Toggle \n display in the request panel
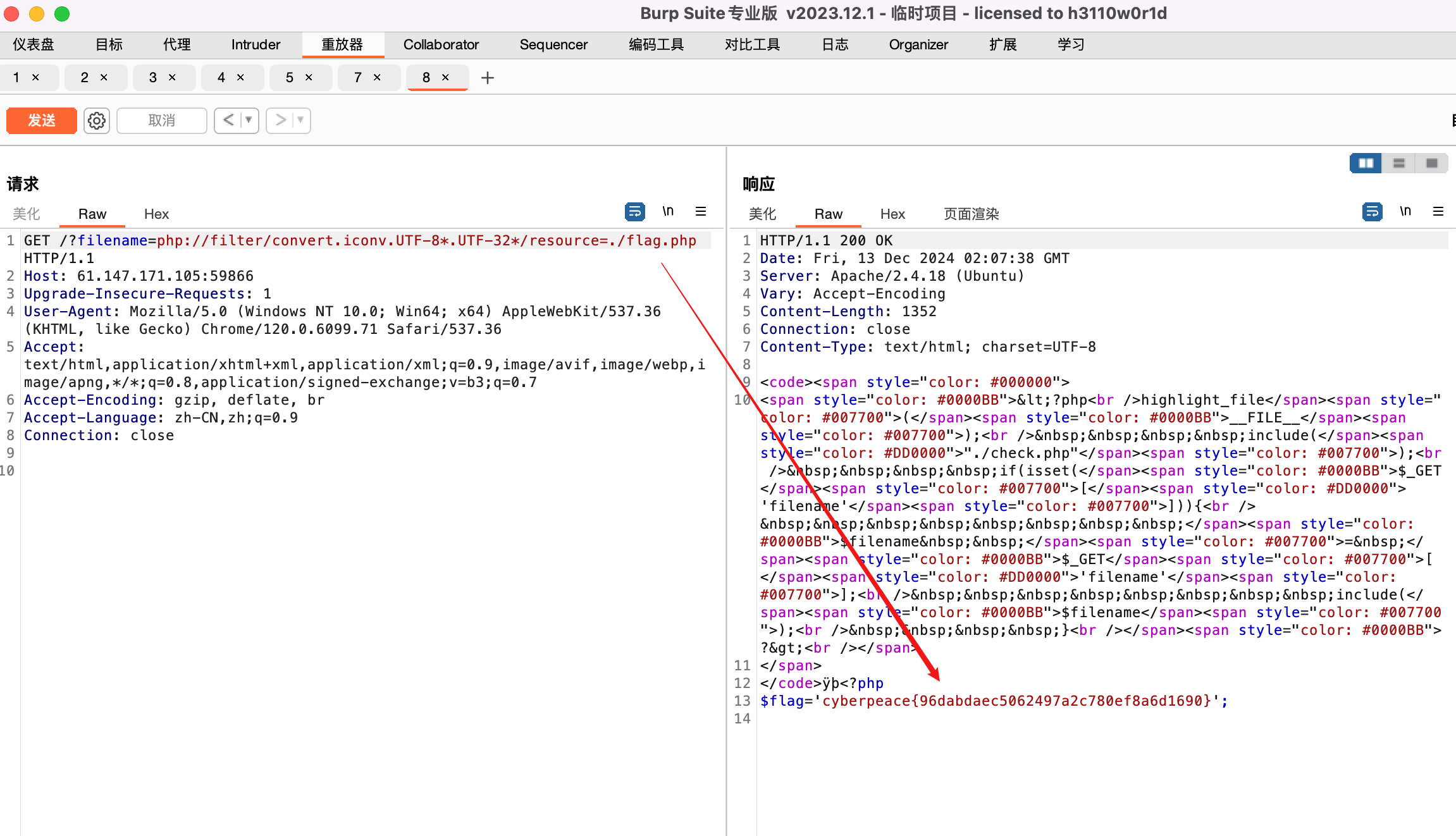This screenshot has height=836, width=1456. point(668,211)
